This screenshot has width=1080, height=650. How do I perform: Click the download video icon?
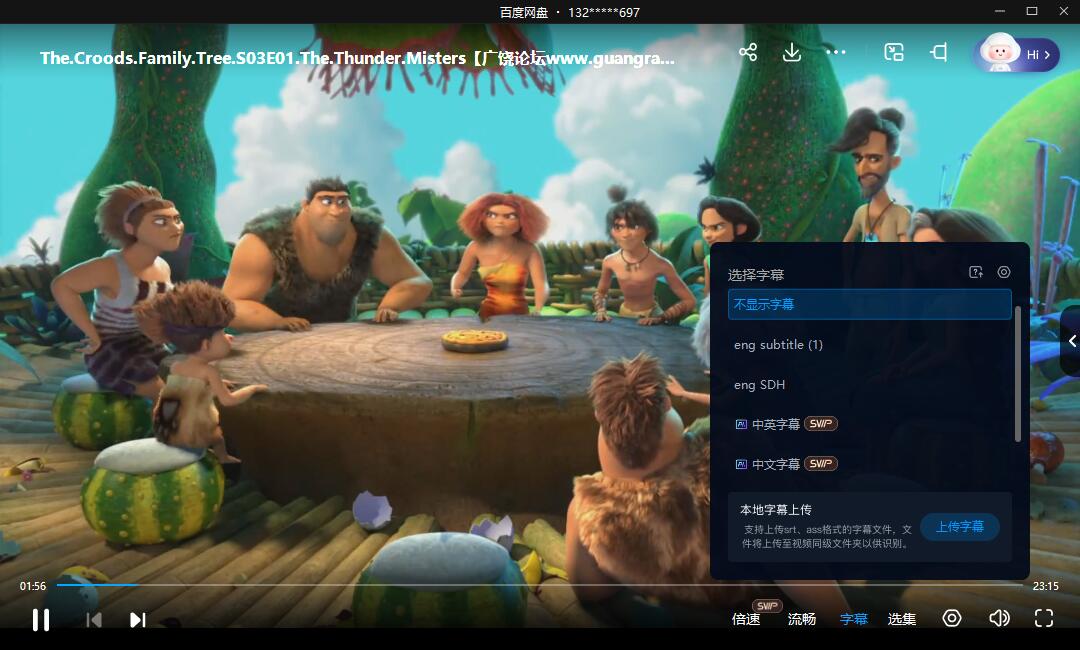pyautogui.click(x=792, y=52)
